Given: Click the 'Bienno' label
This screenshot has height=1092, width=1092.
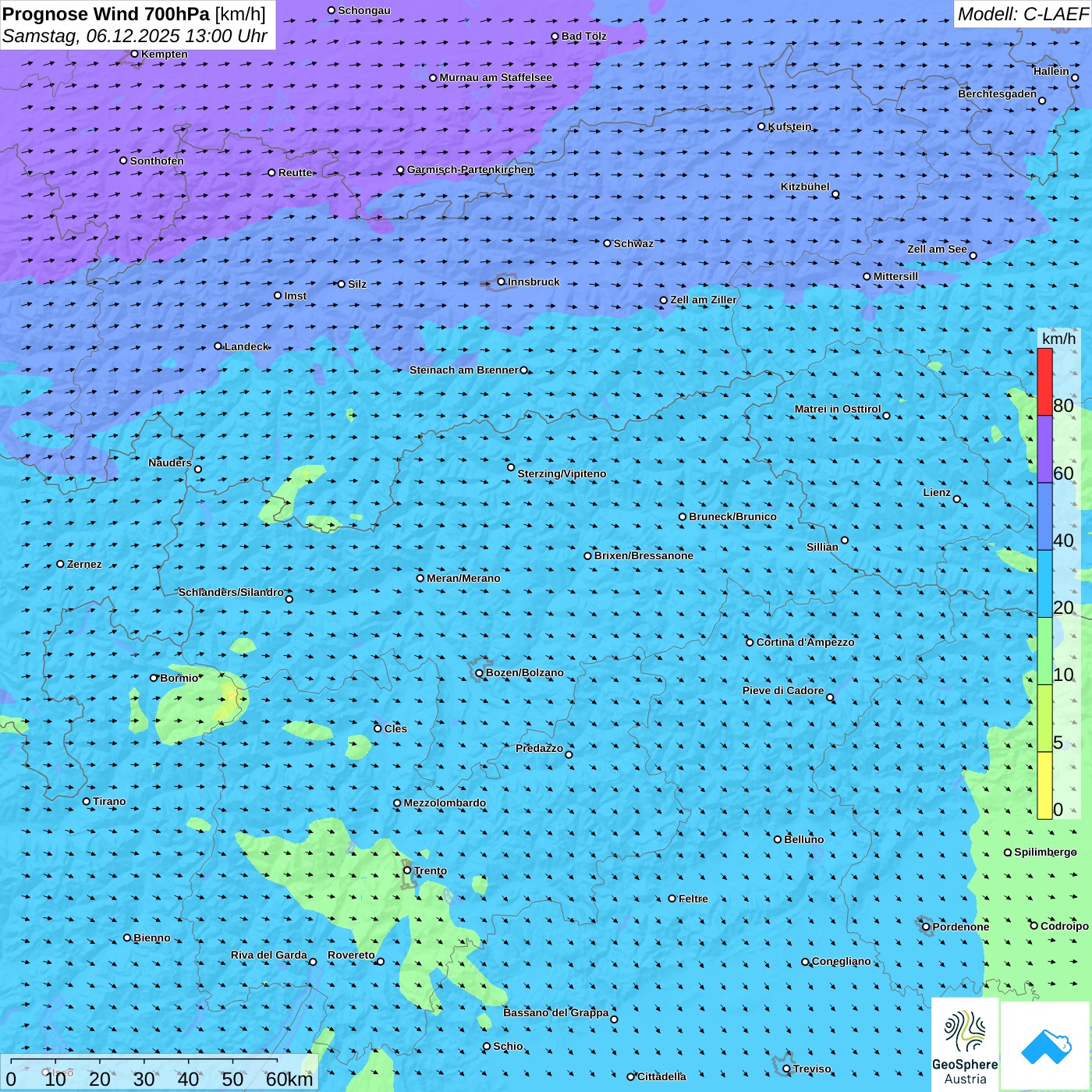Looking at the screenshot, I should click(x=152, y=938).
